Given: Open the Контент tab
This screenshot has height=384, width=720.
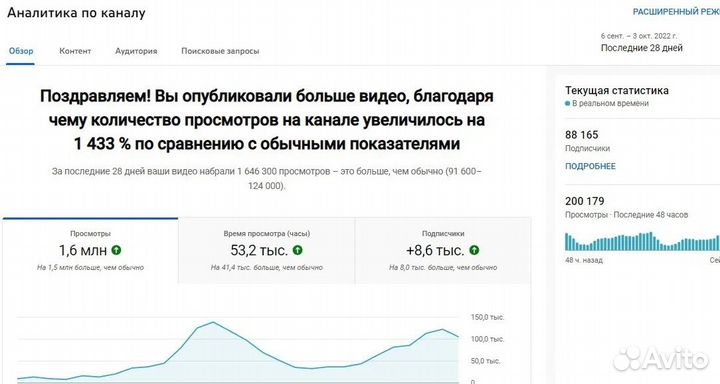Looking at the screenshot, I should (x=75, y=51).
